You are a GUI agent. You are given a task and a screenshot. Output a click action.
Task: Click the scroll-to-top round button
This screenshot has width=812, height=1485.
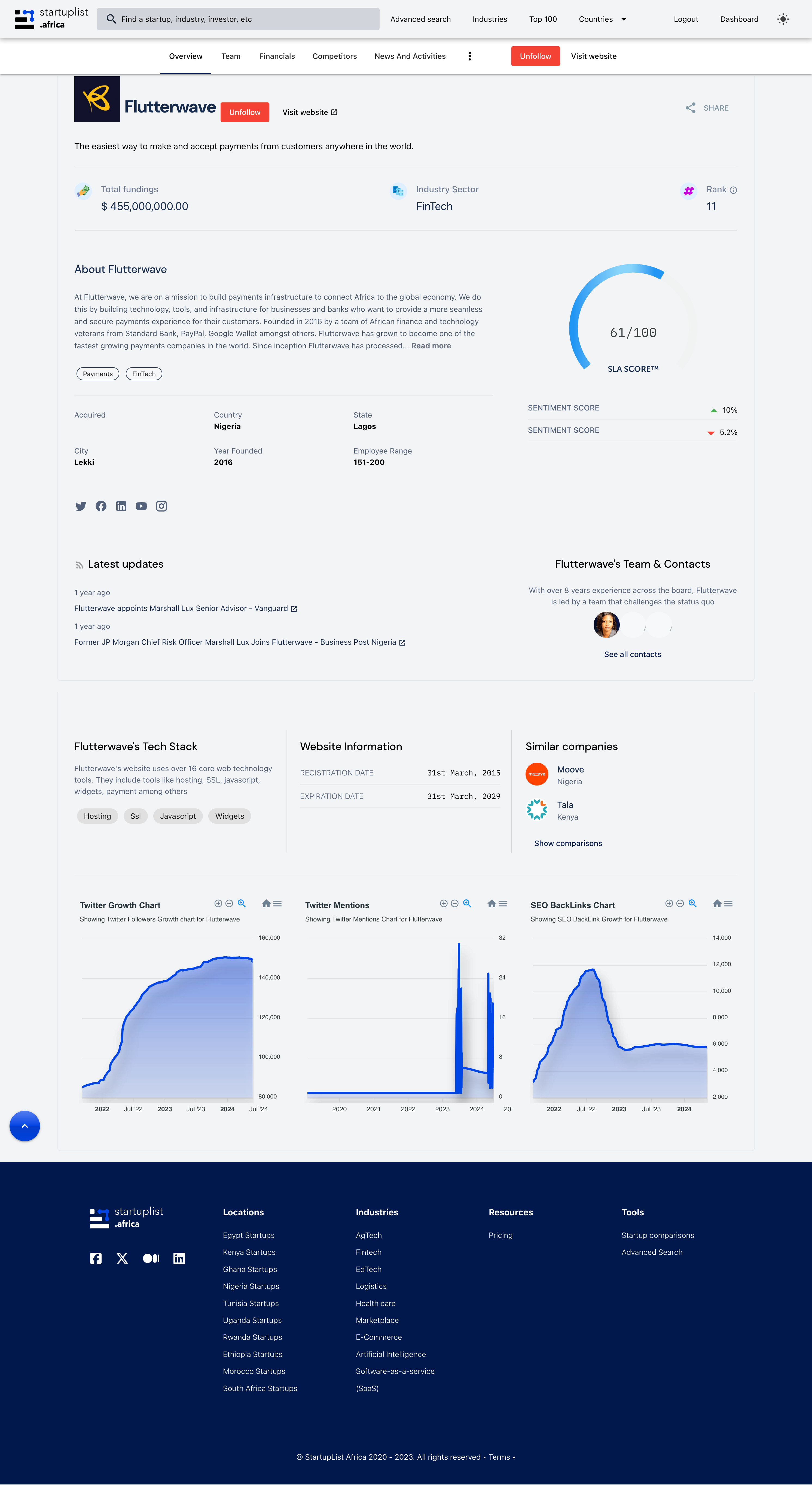(x=25, y=1126)
